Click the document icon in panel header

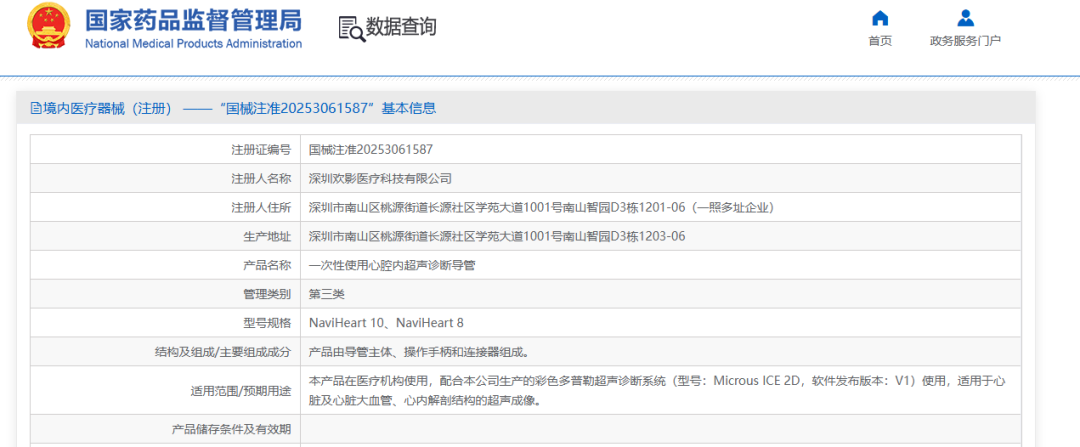tap(36, 108)
